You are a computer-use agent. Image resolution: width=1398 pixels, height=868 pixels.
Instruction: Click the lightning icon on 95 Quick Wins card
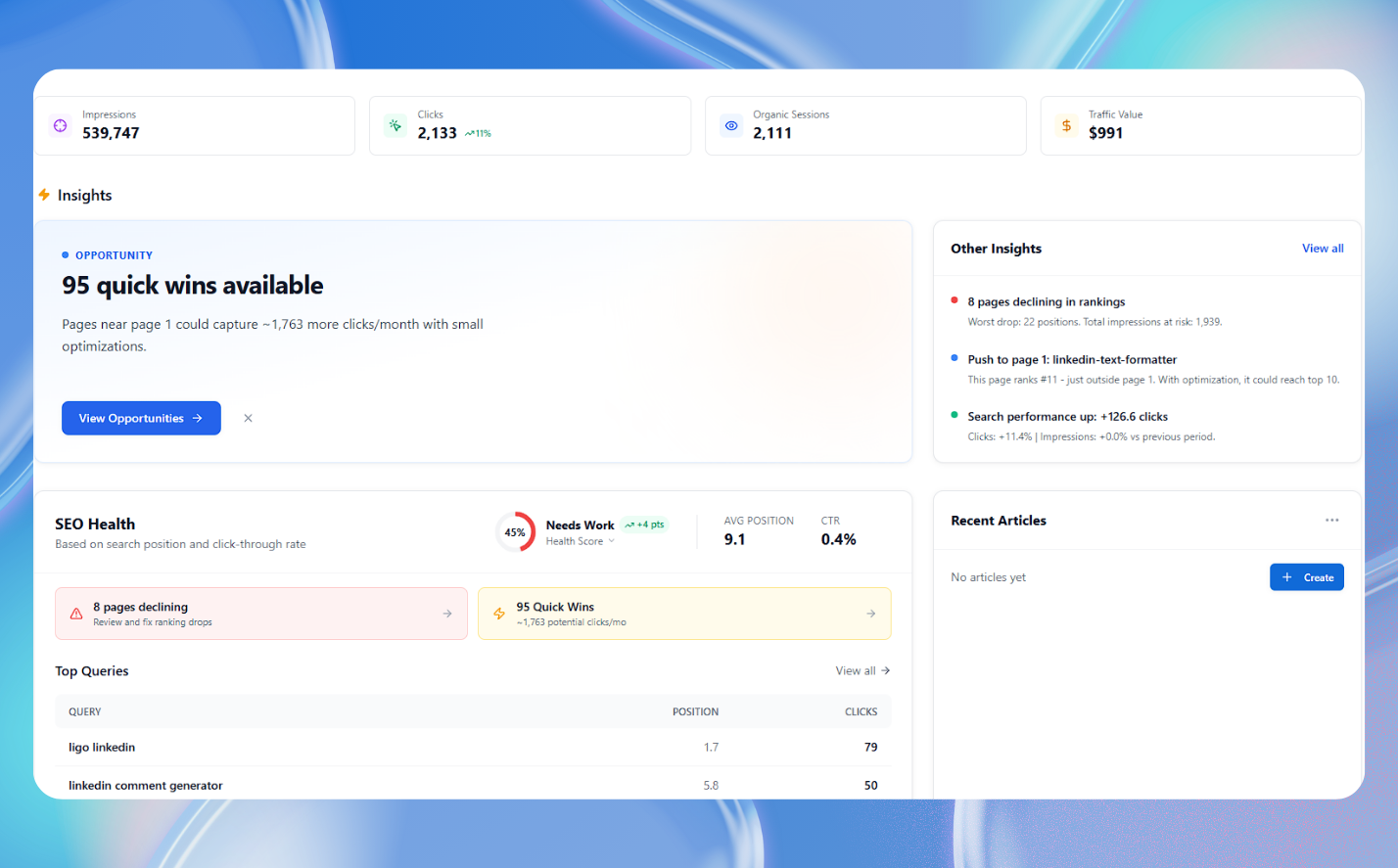point(499,614)
